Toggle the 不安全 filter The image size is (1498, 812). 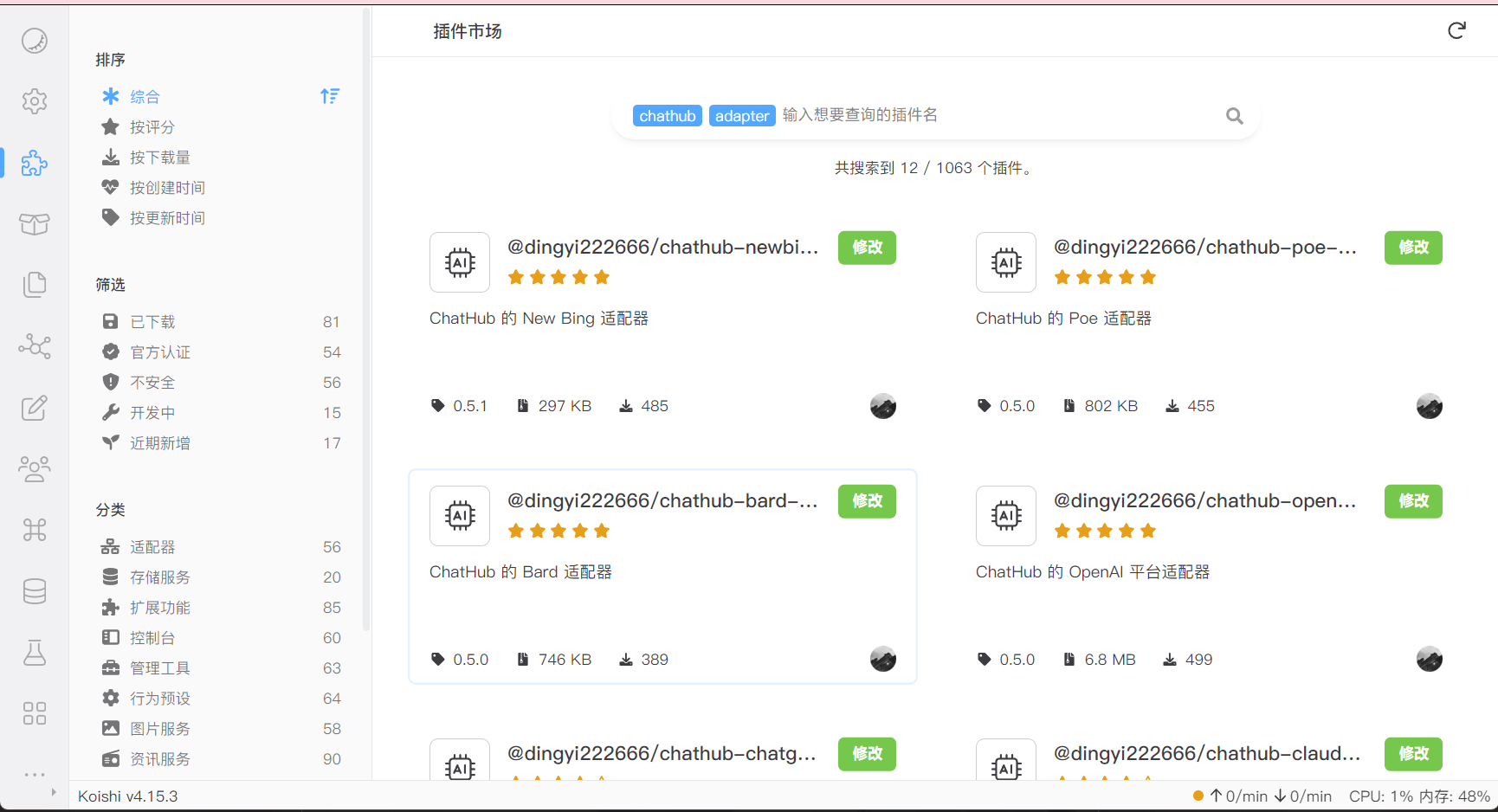[x=152, y=383]
